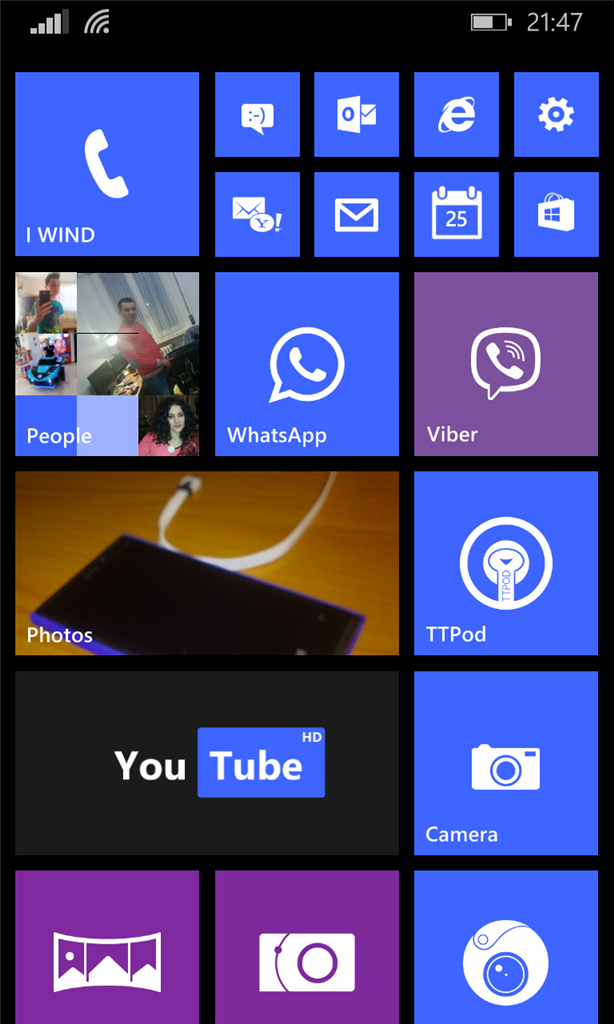The width and height of the screenshot is (614, 1024).
Task: Launch the TTPod music tile
Action: coord(506,563)
